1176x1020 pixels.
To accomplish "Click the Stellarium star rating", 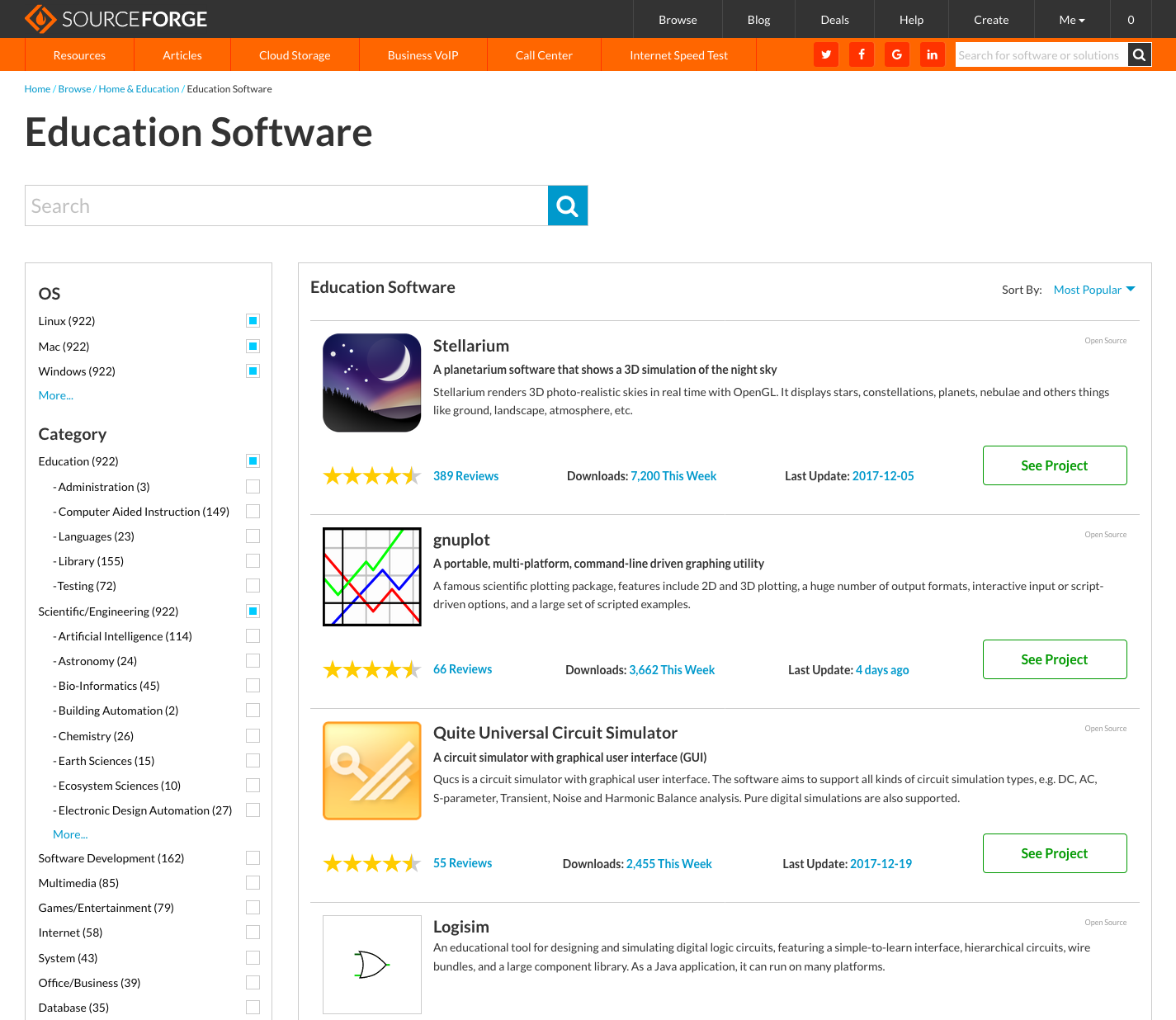I will coord(372,476).
